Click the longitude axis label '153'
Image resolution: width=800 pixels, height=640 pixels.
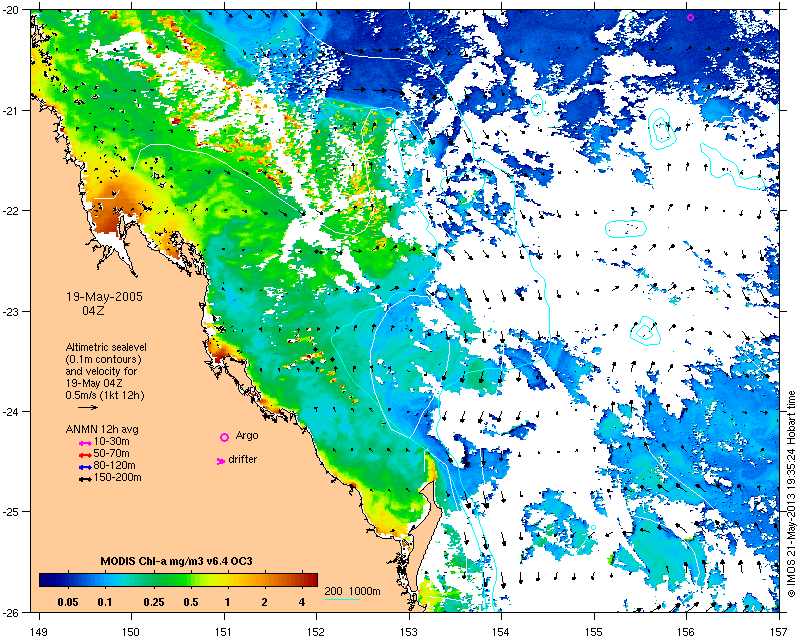pos(409,632)
